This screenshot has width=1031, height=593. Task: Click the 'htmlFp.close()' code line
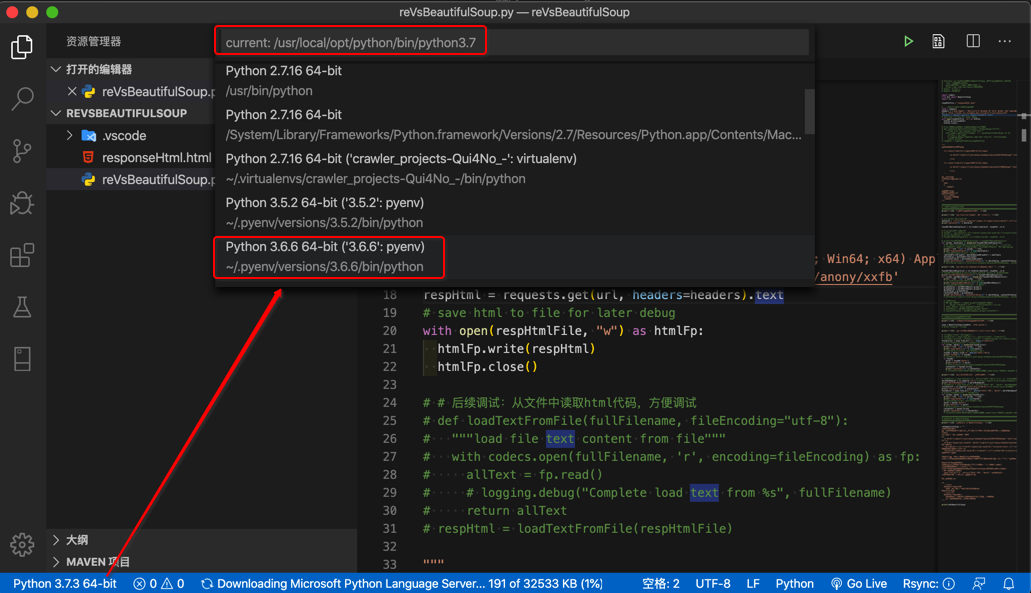pos(487,367)
